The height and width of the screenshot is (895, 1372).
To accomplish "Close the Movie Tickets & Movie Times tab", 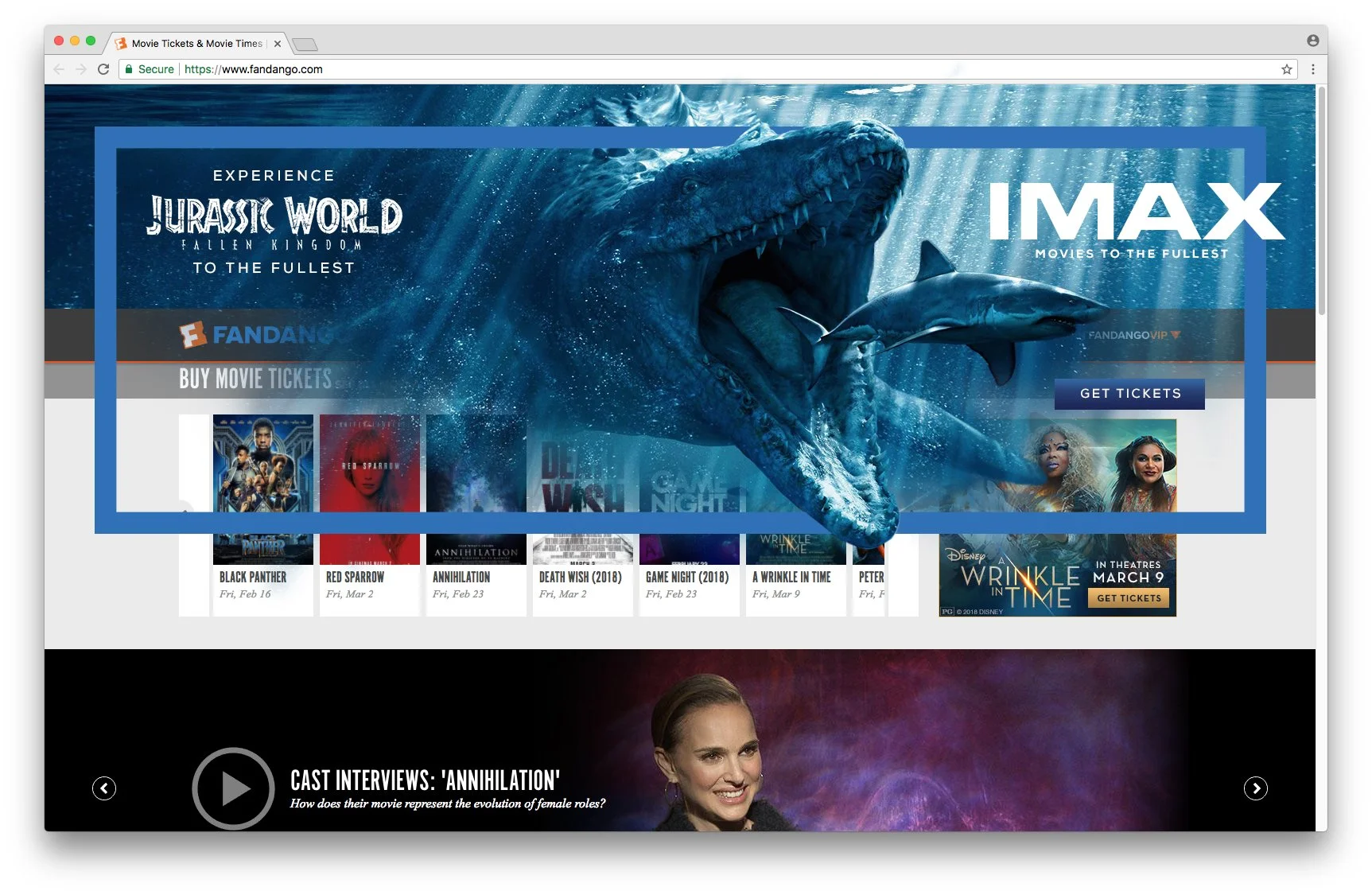I will pyautogui.click(x=278, y=44).
